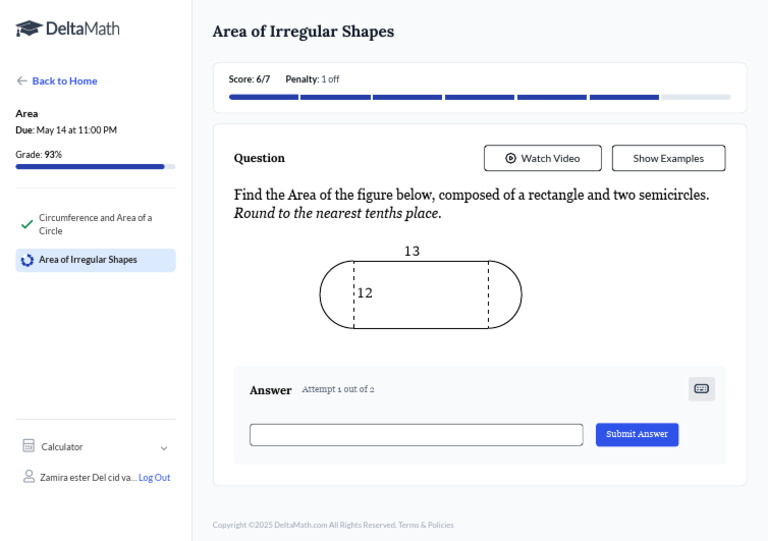Expand the Calculator chevron
Viewport: 768px width, 541px height.
coord(164,448)
